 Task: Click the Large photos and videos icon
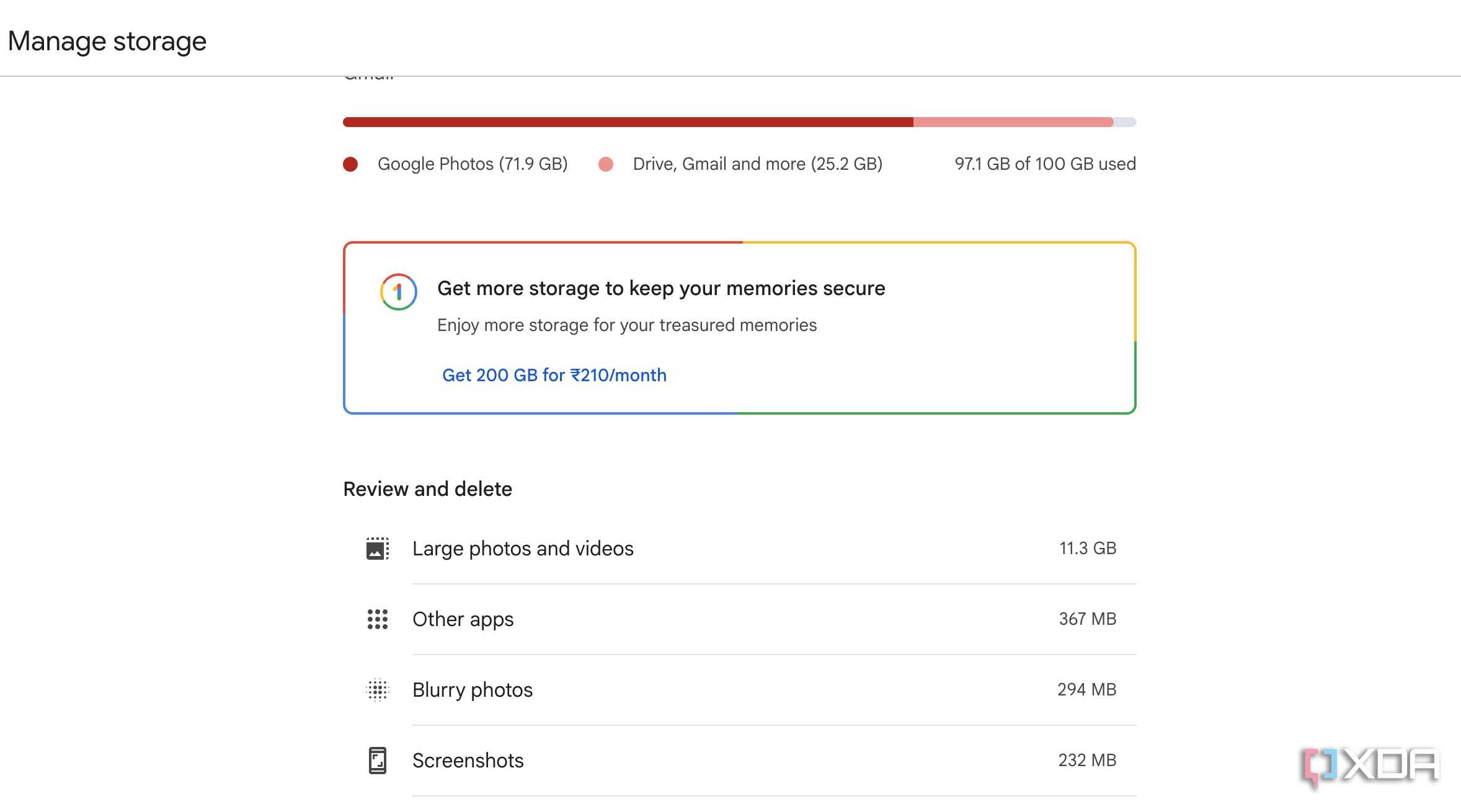coord(378,549)
